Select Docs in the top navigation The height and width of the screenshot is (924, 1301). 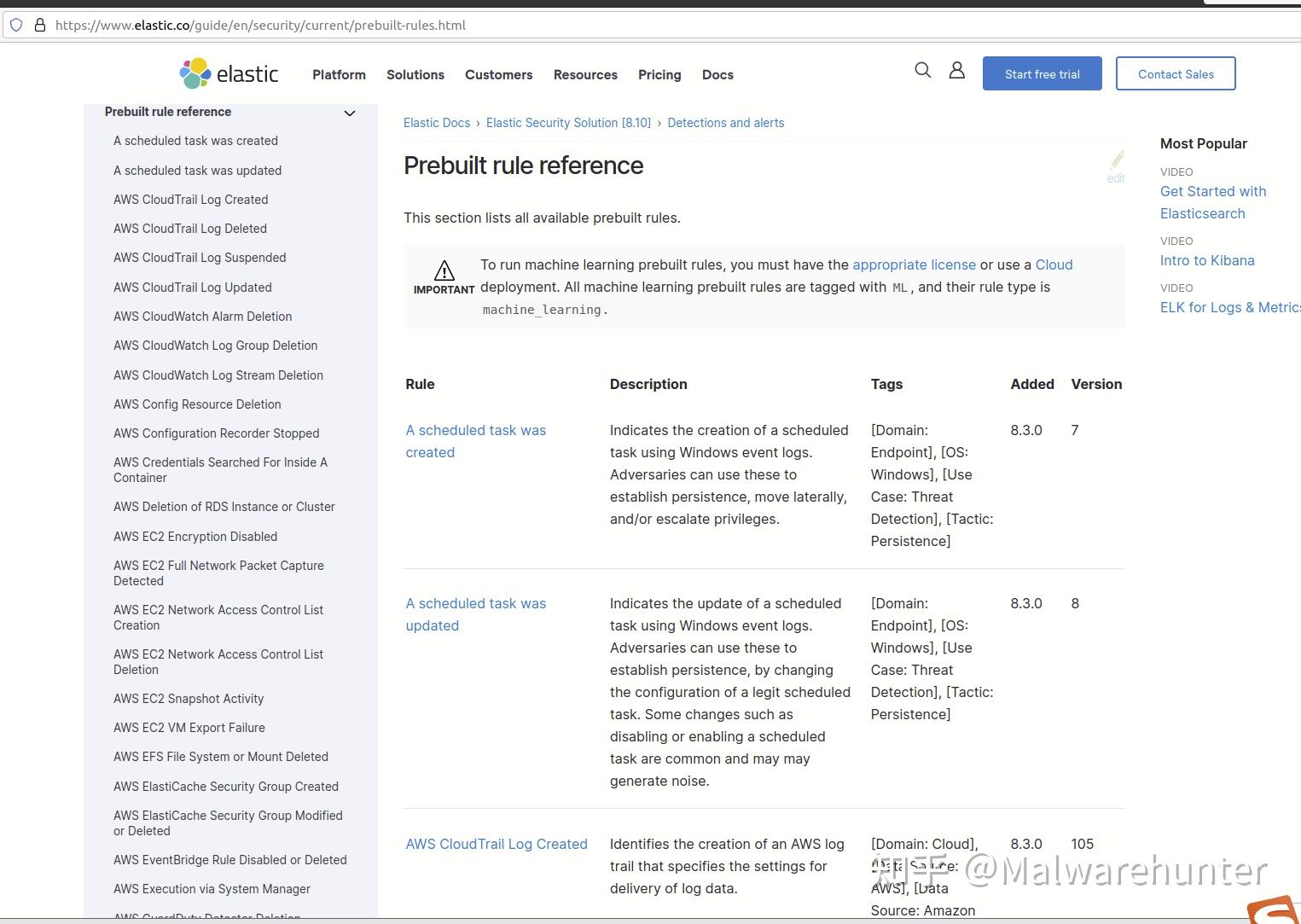click(x=717, y=75)
